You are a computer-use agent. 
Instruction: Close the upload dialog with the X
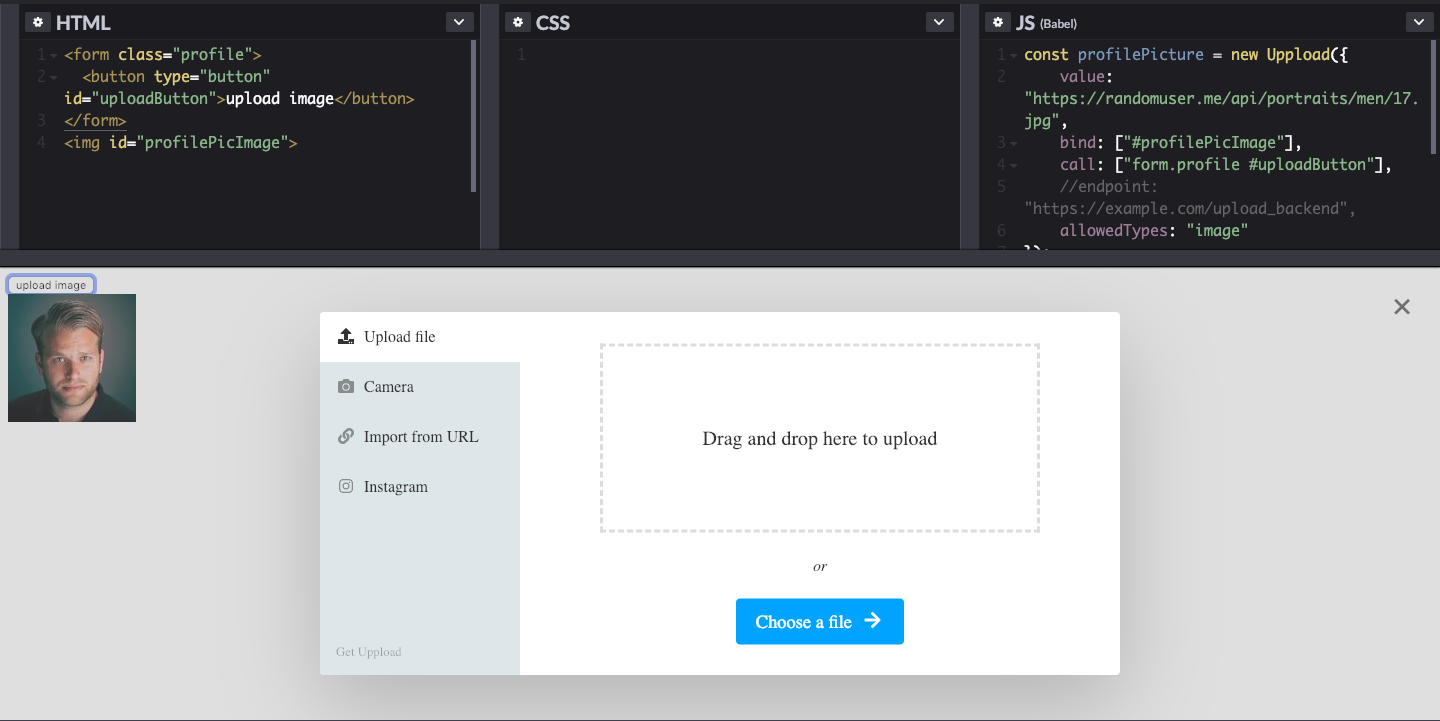coord(1401,306)
